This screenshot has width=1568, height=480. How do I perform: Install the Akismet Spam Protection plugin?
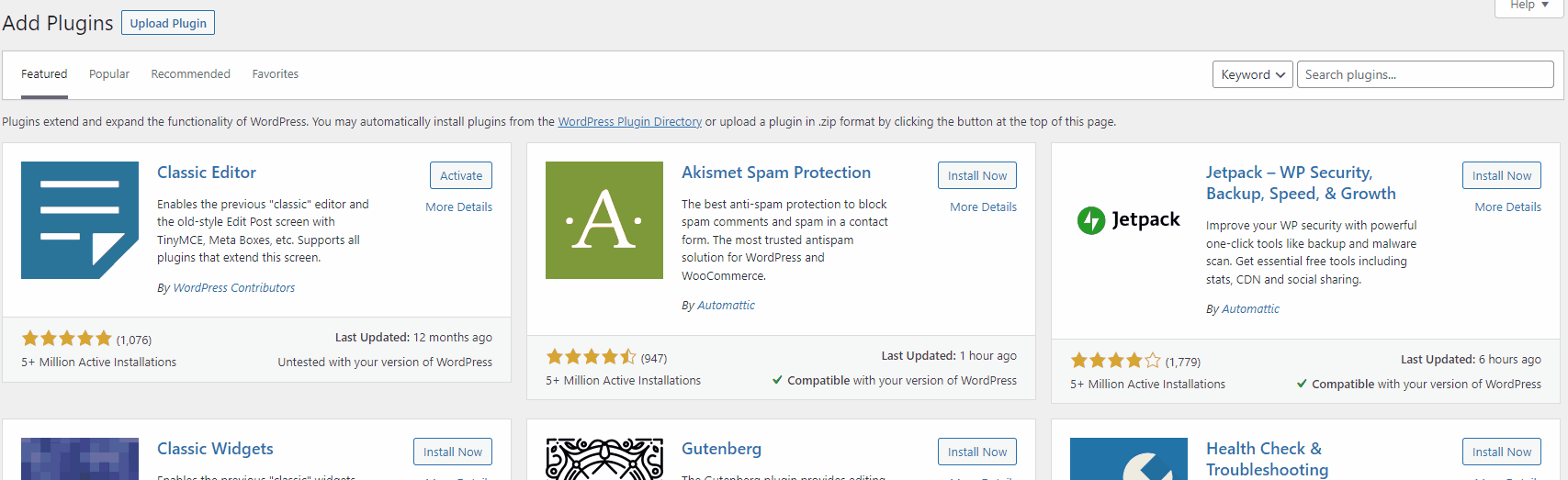pyautogui.click(x=977, y=175)
